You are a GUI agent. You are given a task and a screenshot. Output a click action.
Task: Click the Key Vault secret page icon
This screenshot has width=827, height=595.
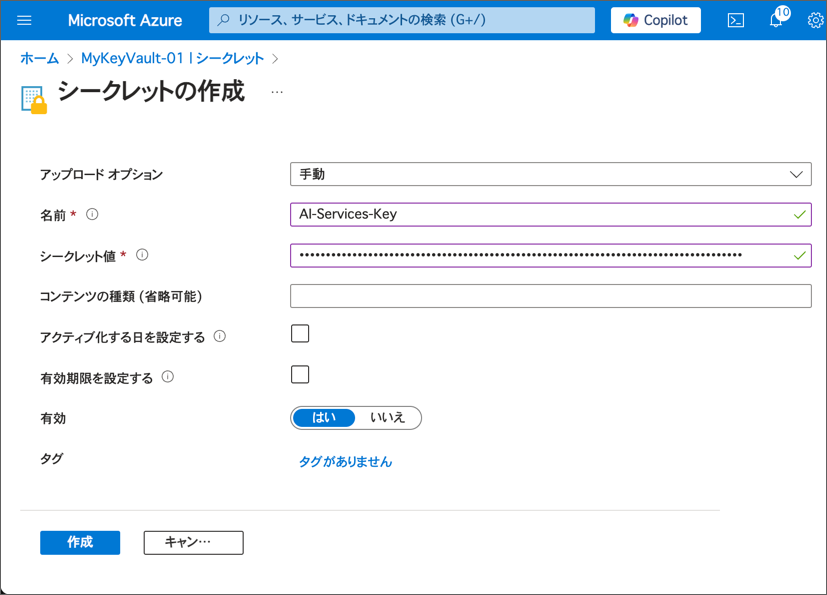(34, 100)
